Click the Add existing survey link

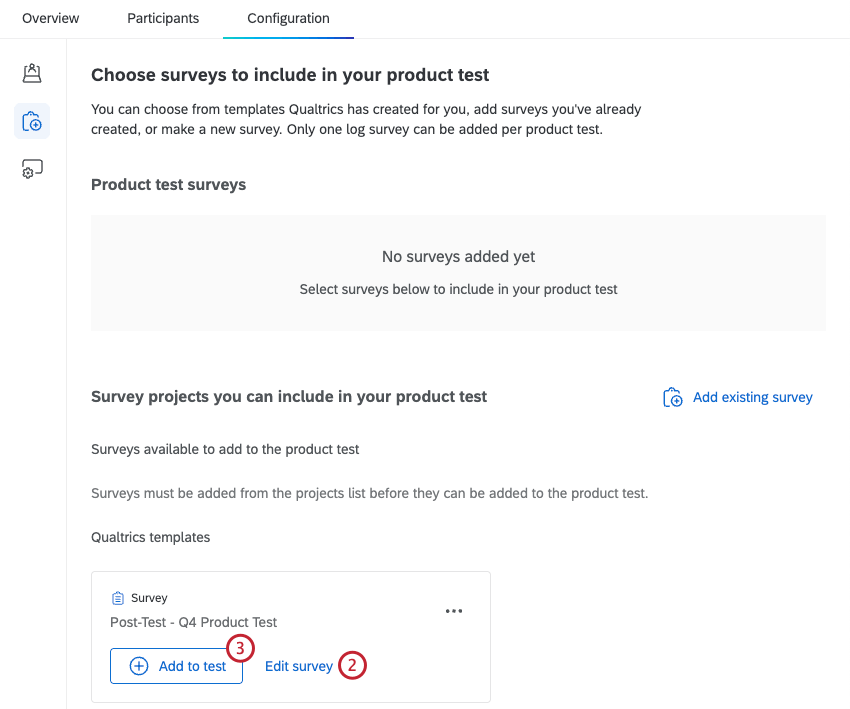point(752,397)
